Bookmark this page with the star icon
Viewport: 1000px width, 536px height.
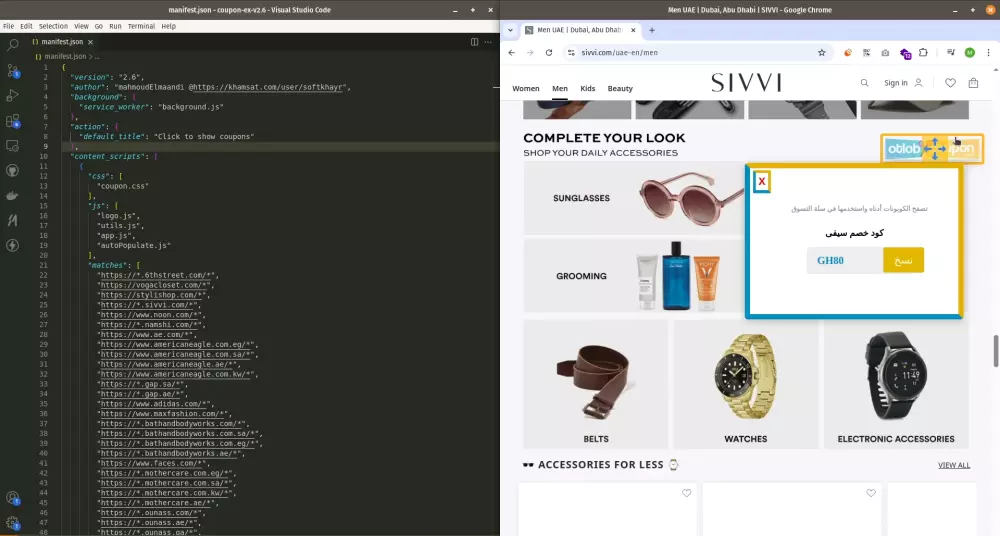[x=821, y=53]
